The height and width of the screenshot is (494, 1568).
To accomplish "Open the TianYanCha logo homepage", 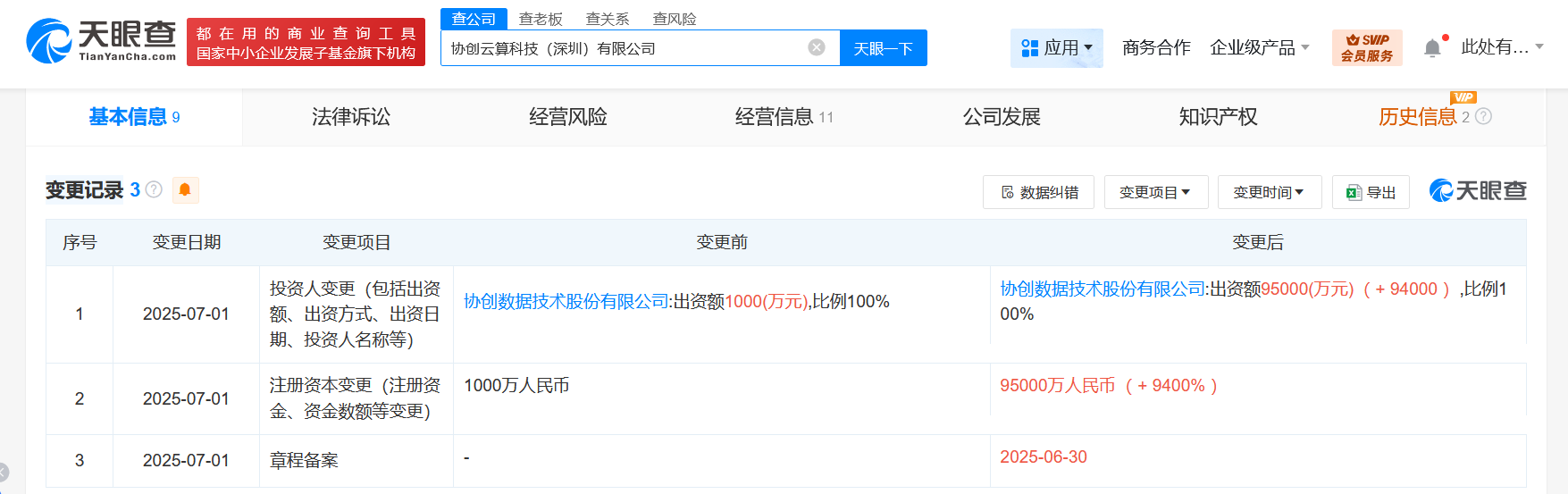I will (x=102, y=41).
